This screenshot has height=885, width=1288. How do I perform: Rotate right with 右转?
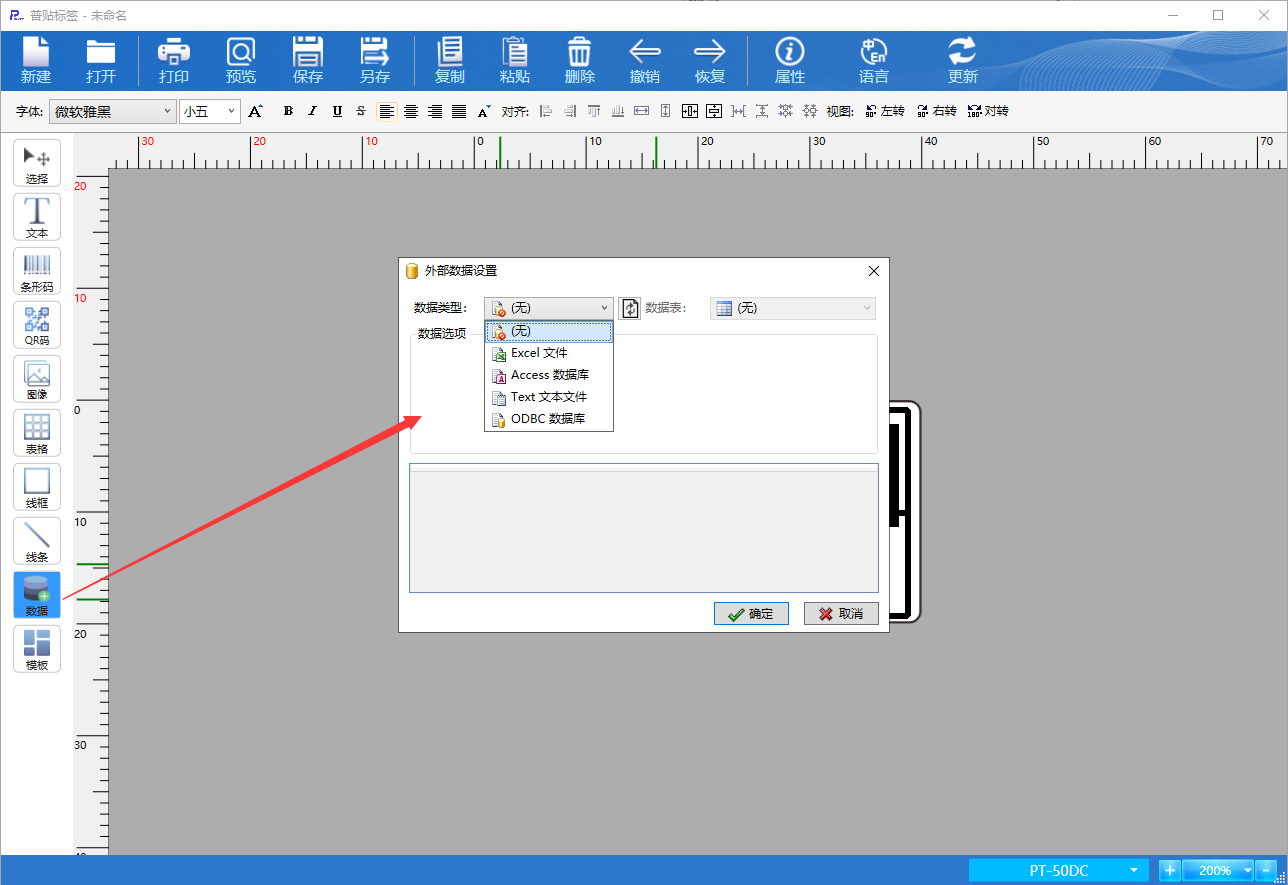(937, 111)
